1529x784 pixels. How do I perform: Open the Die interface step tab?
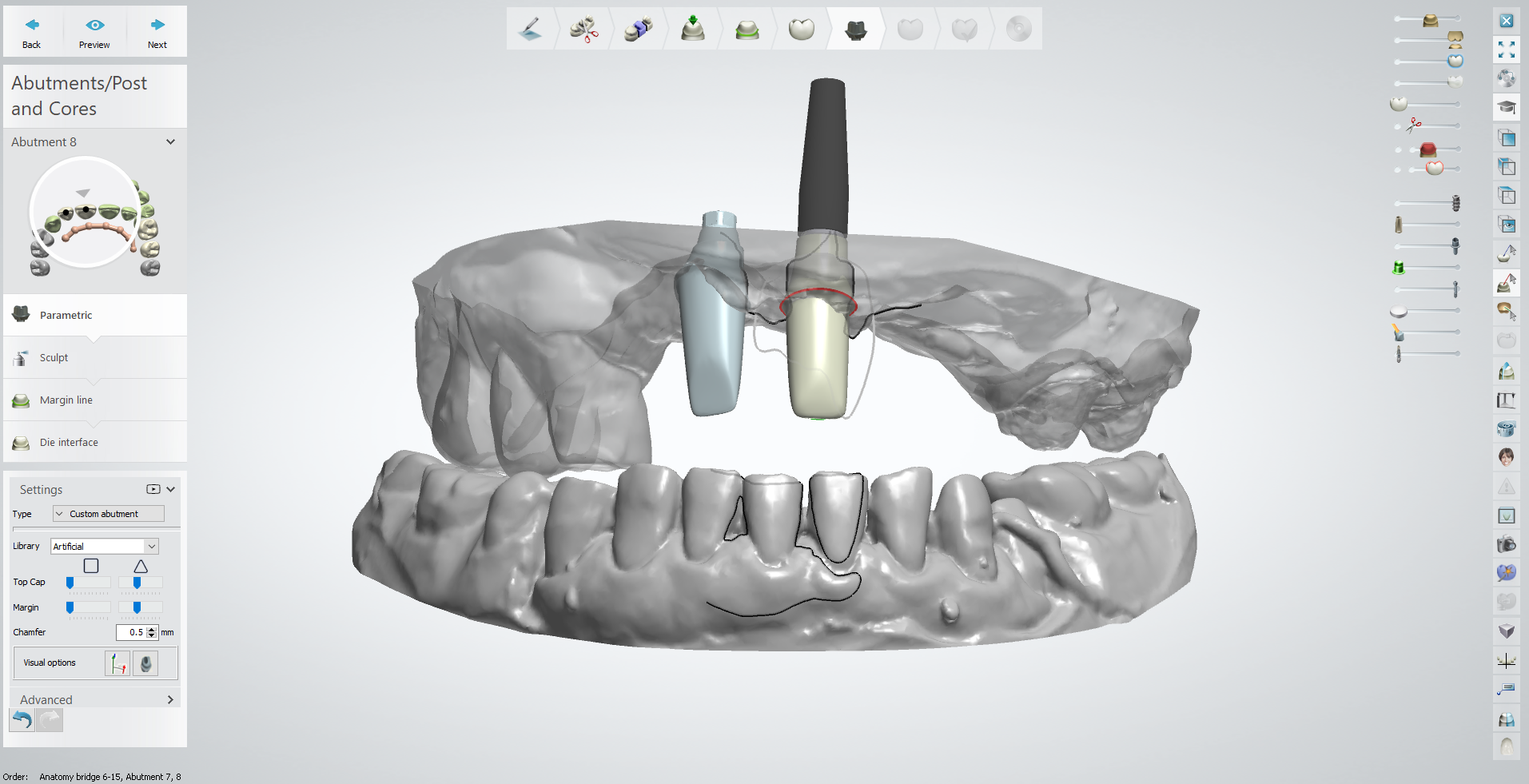68,442
